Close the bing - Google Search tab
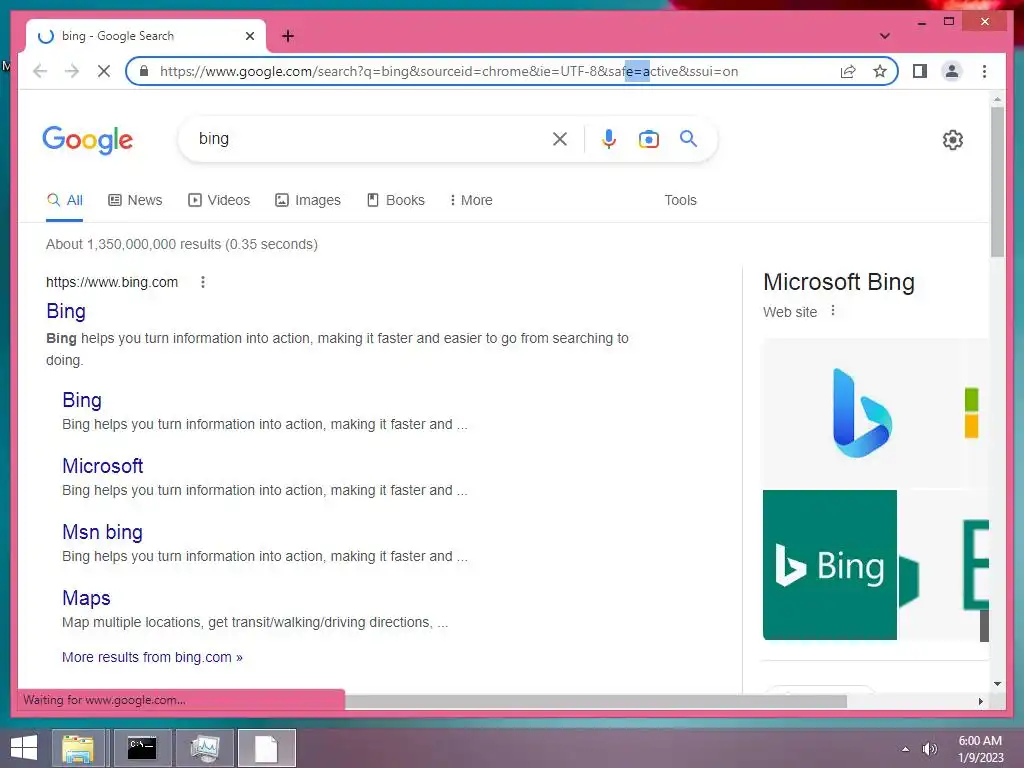Viewport: 1024px width, 768px height. click(249, 36)
